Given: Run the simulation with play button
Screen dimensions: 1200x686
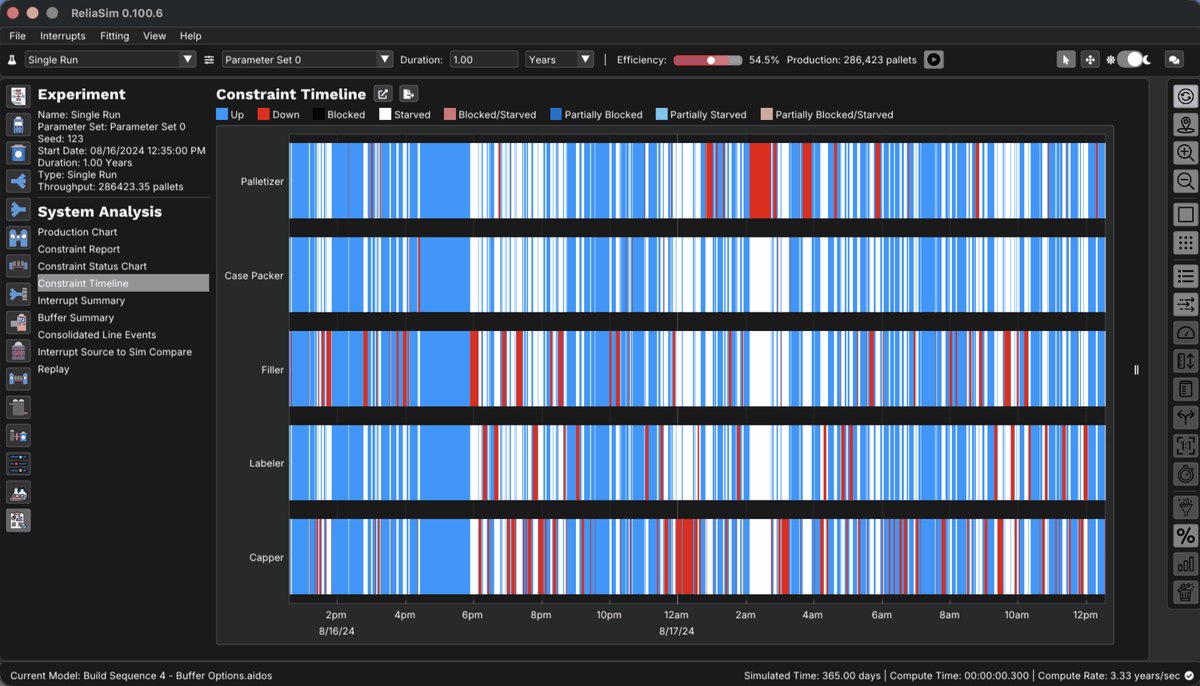Looking at the screenshot, I should click(933, 60).
